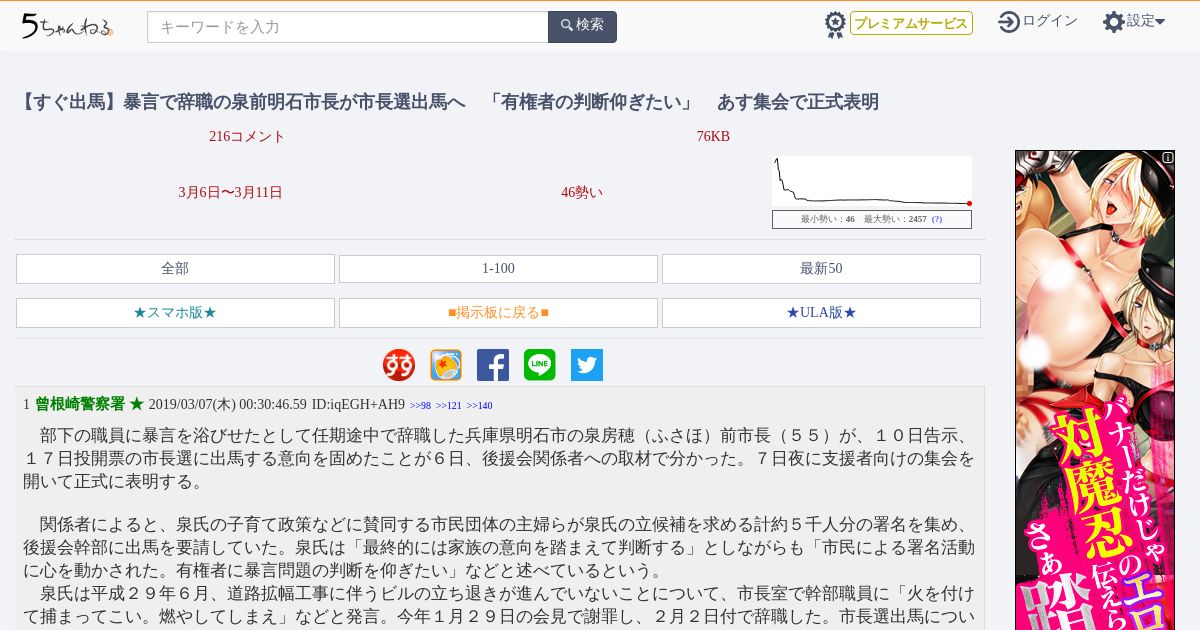Share thread on LINE

pyautogui.click(x=540, y=365)
